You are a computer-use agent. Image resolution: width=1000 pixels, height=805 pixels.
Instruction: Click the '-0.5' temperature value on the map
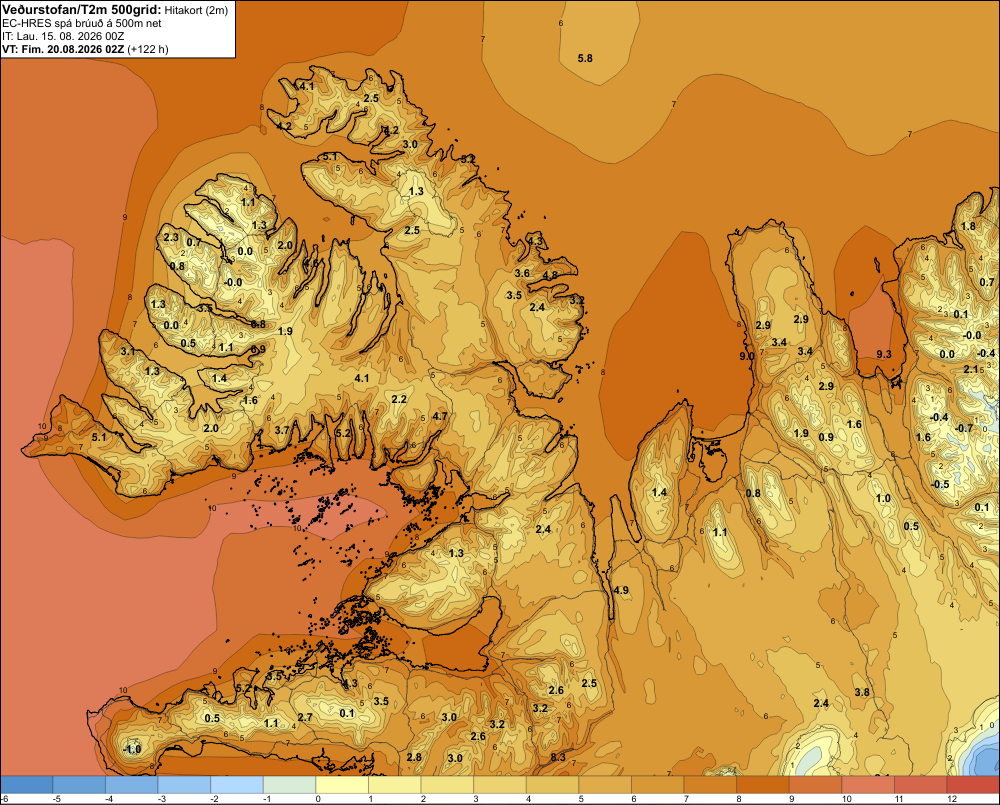tap(940, 484)
